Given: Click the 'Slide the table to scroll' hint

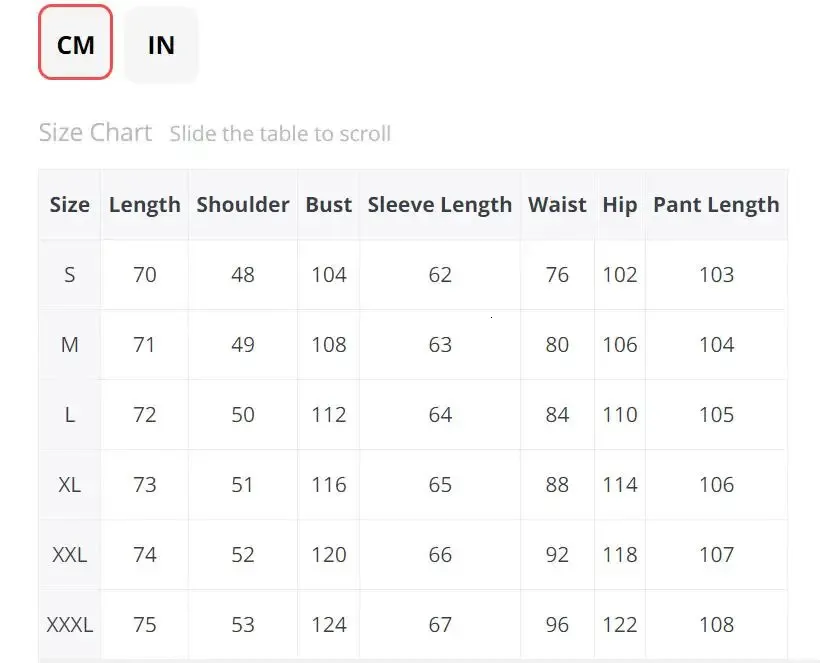Looking at the screenshot, I should [x=280, y=134].
